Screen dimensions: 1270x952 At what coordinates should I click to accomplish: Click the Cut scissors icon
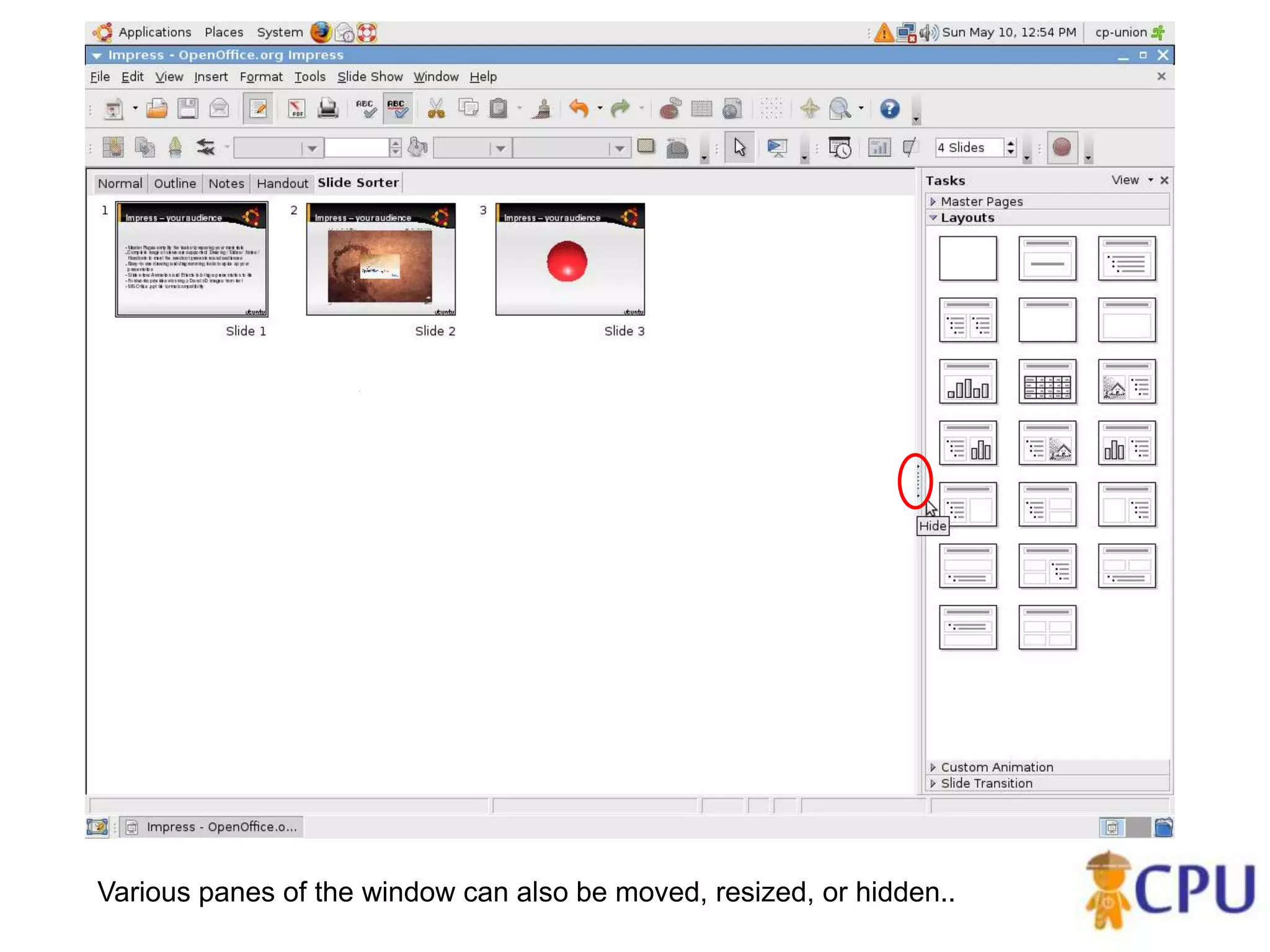437,109
